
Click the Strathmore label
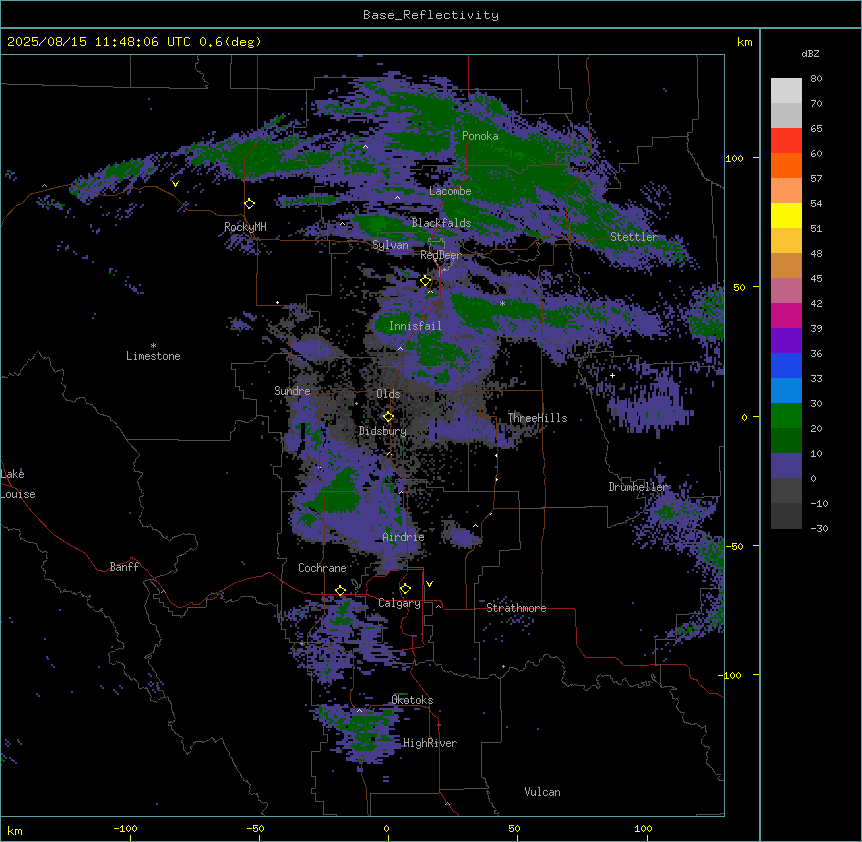(516, 608)
